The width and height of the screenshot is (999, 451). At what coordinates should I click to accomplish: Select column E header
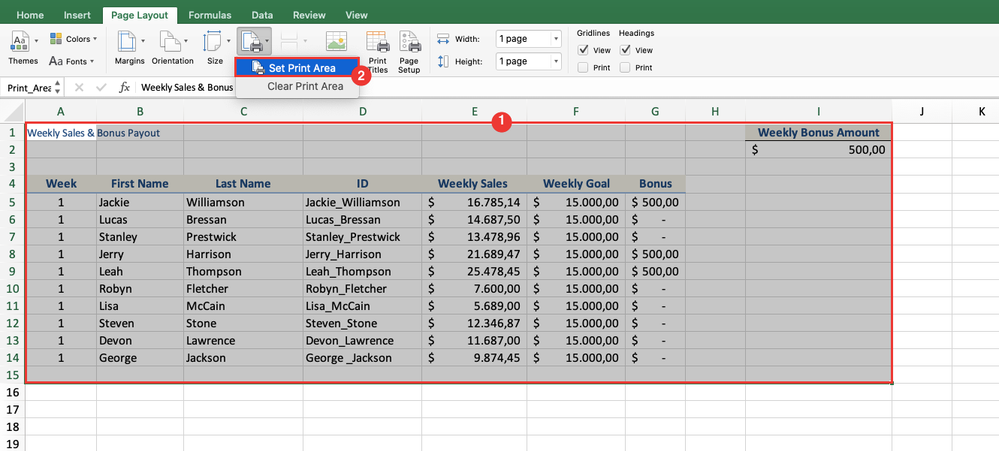(x=474, y=112)
